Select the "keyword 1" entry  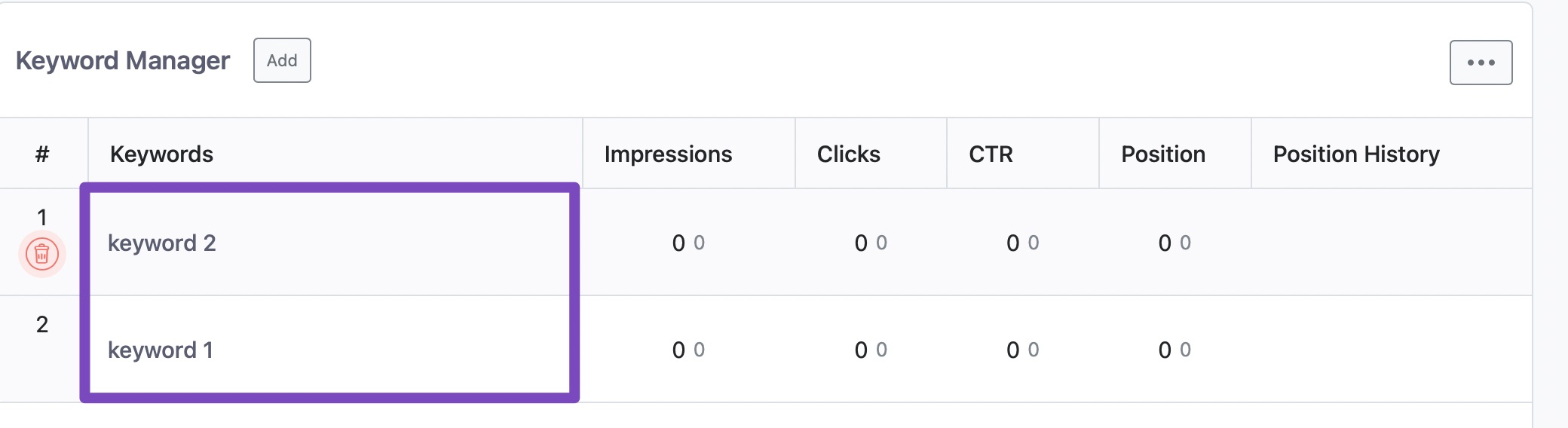click(x=161, y=350)
